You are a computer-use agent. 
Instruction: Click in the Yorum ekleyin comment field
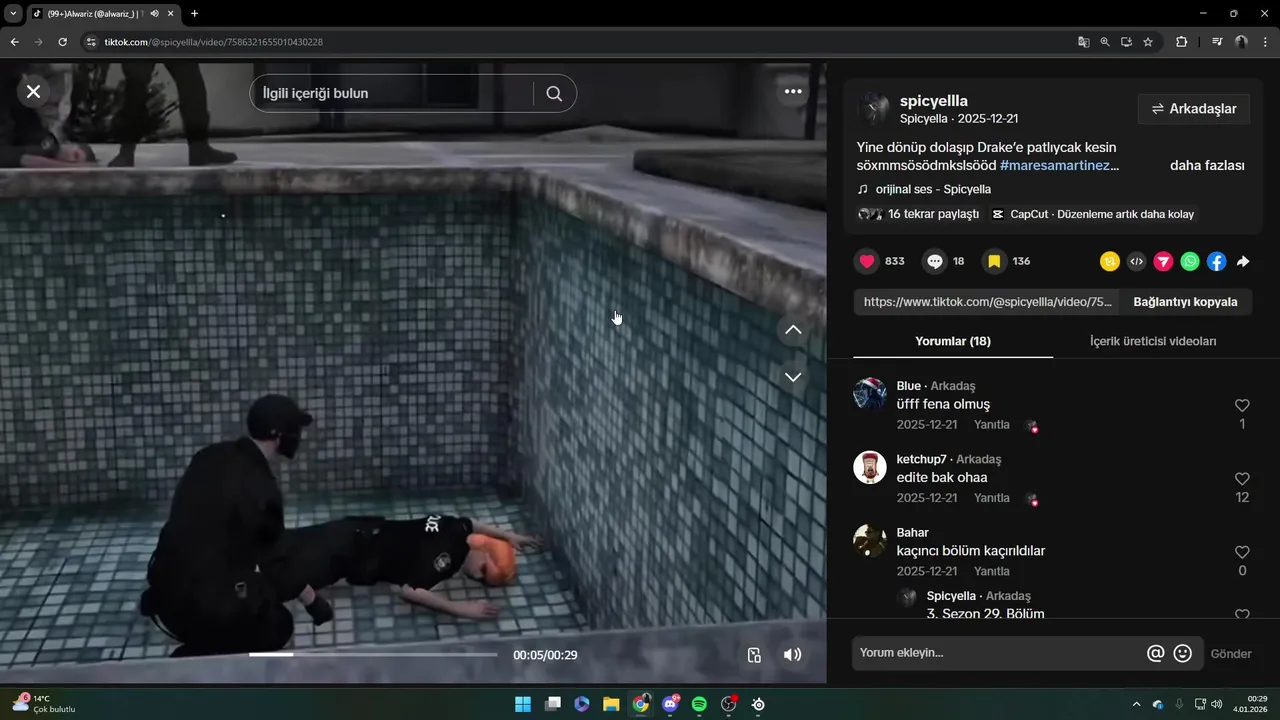tap(998, 653)
